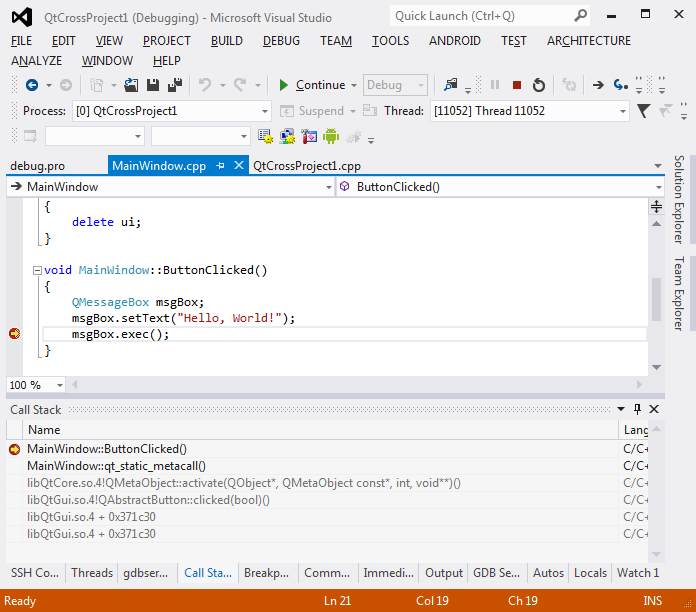The height and width of the screenshot is (612, 696).
Task: Collapse the ButtonClicked function outline
Action: click(x=37, y=270)
